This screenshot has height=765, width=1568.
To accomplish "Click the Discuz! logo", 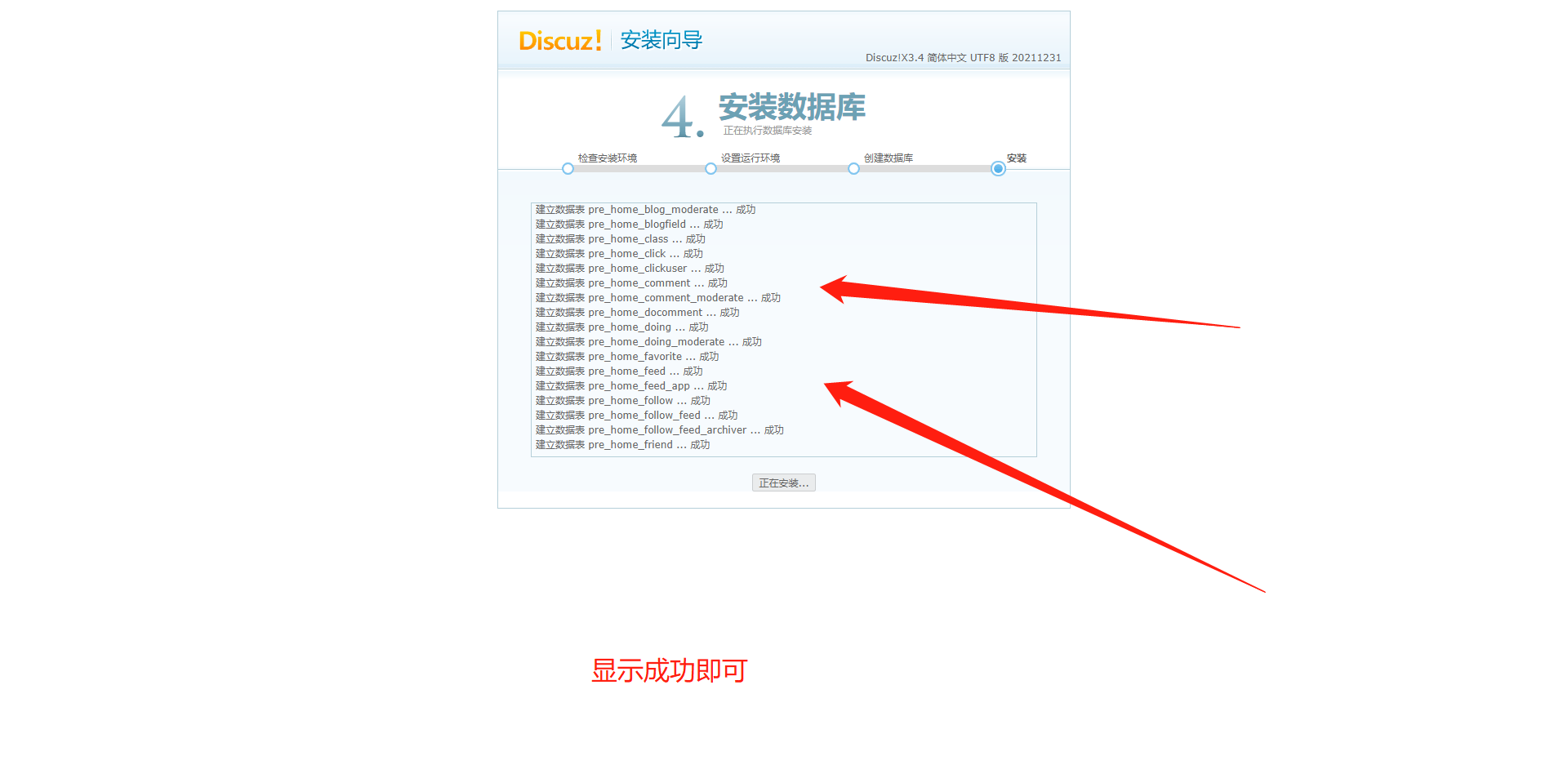I will coord(560,41).
